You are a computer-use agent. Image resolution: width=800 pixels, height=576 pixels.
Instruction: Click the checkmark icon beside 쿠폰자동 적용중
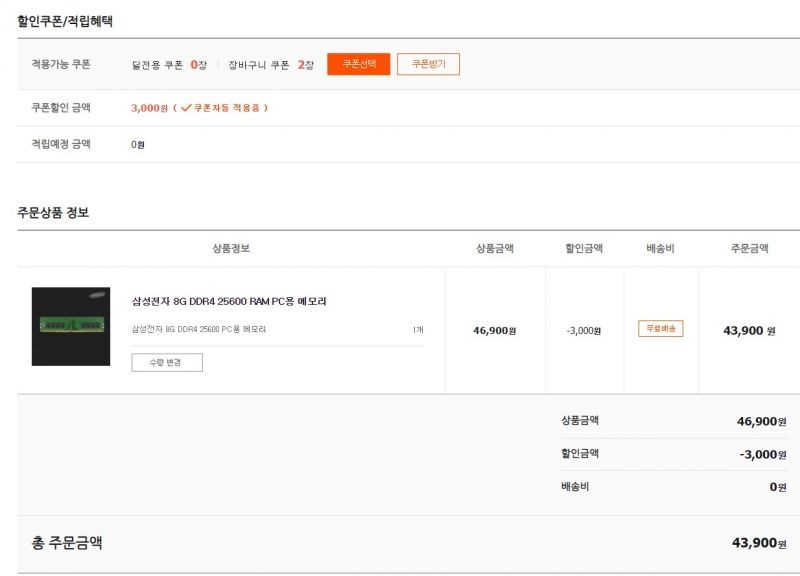coord(186,108)
